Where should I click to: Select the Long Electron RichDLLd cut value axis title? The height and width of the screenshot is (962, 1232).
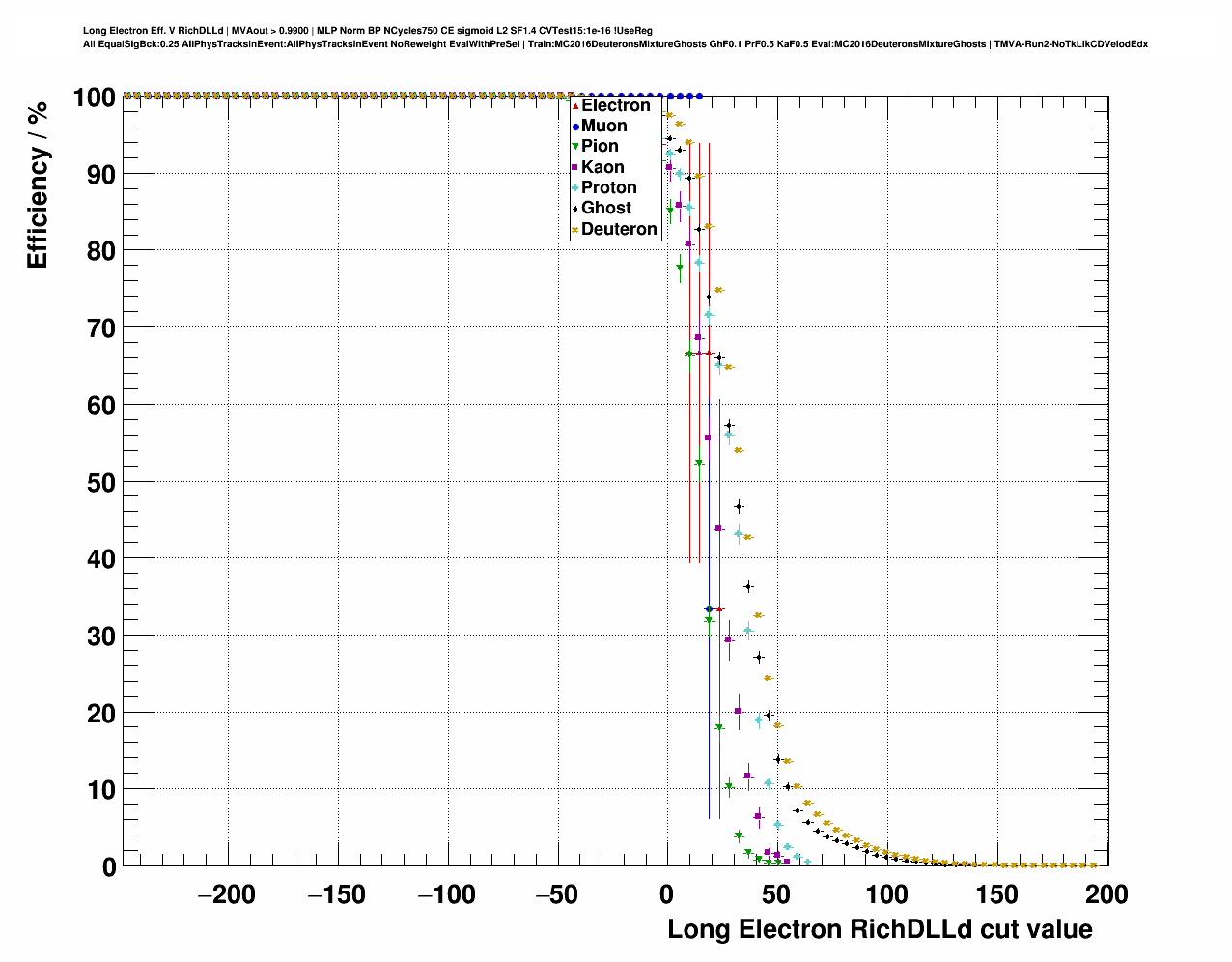[881, 929]
